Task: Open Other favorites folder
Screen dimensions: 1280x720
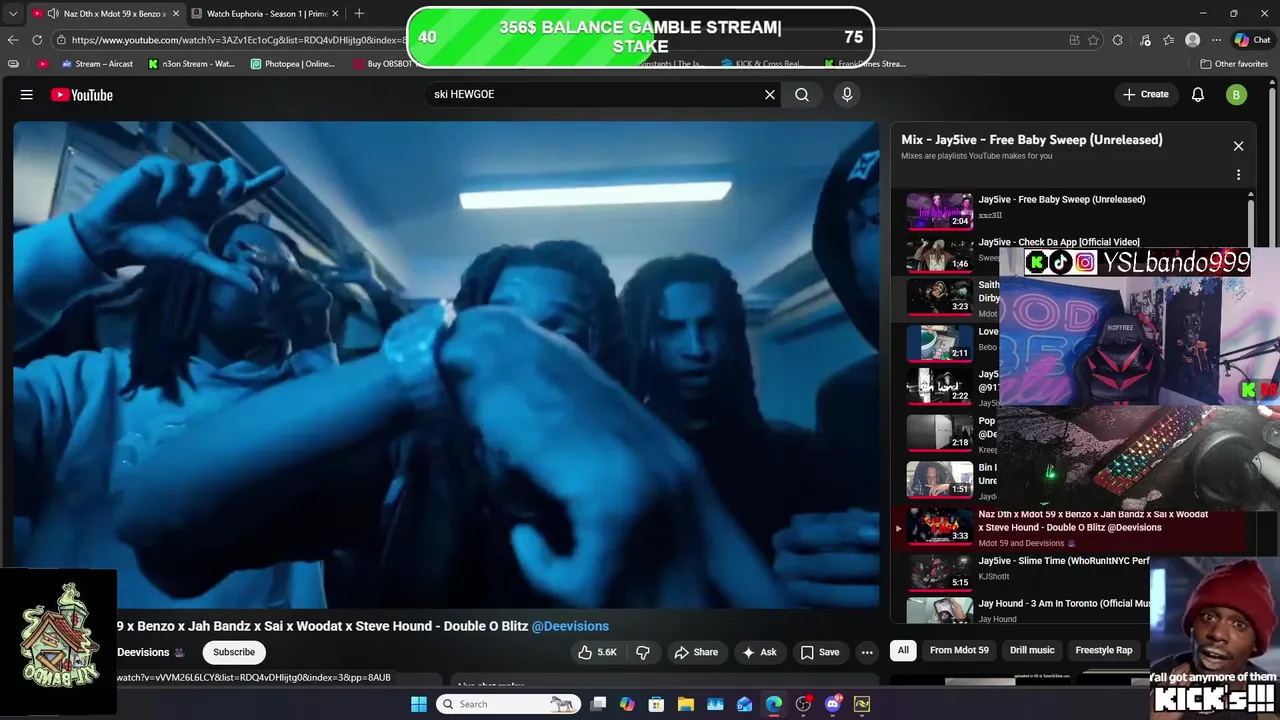Action: pos(1234,63)
